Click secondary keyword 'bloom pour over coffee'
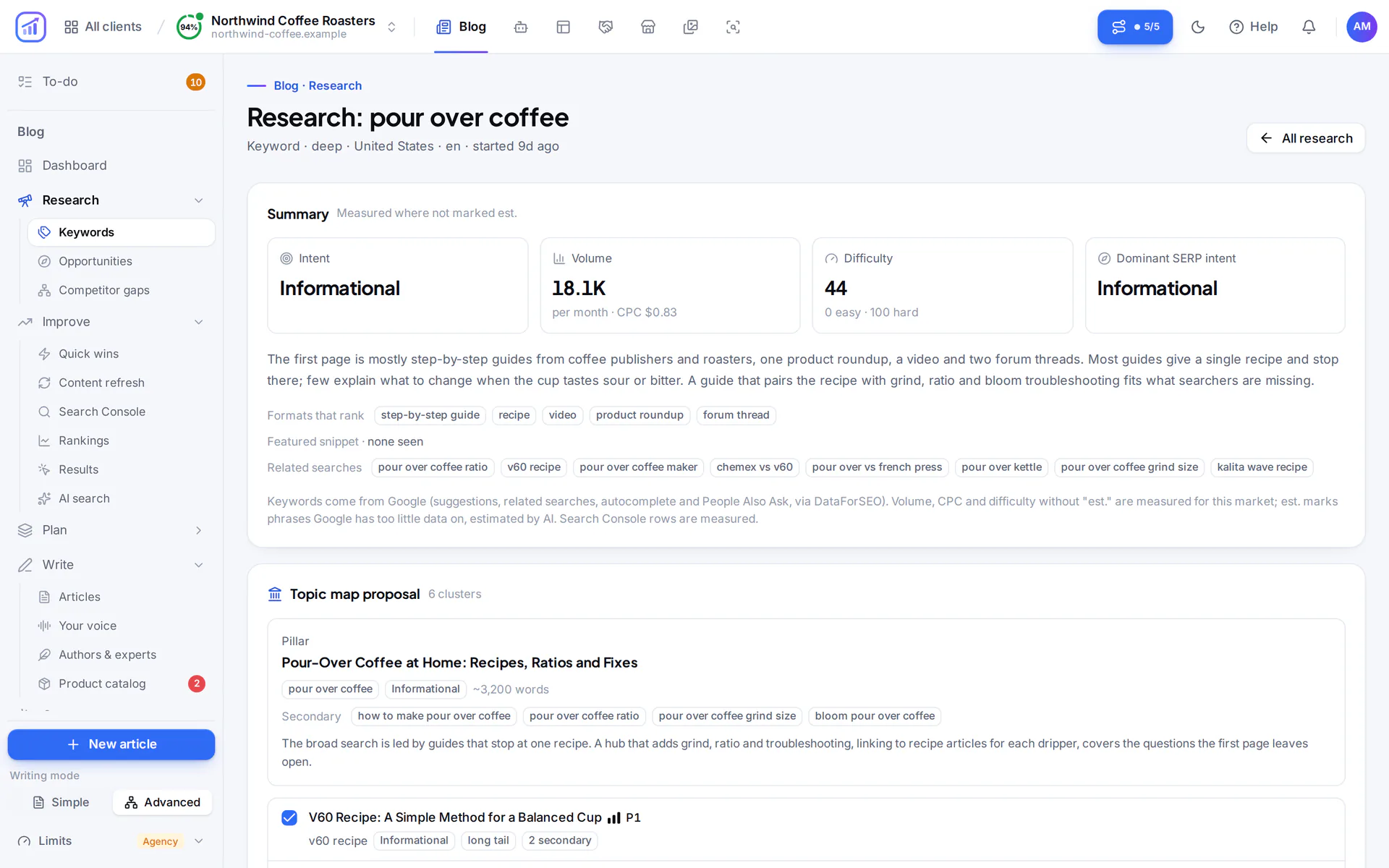Screen dimensions: 1389x868 coord(875,716)
